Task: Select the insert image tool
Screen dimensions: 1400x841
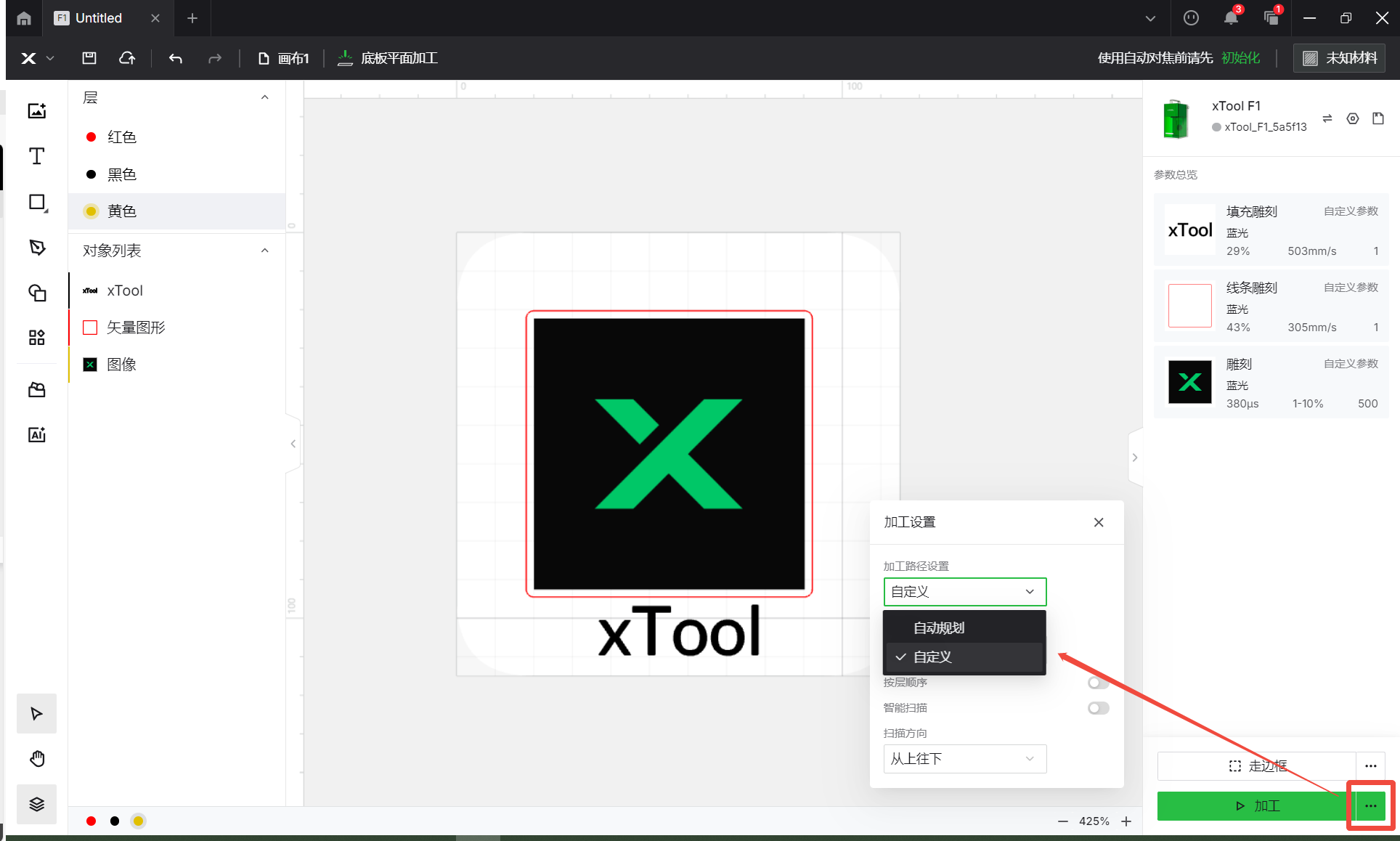Action: 37,110
